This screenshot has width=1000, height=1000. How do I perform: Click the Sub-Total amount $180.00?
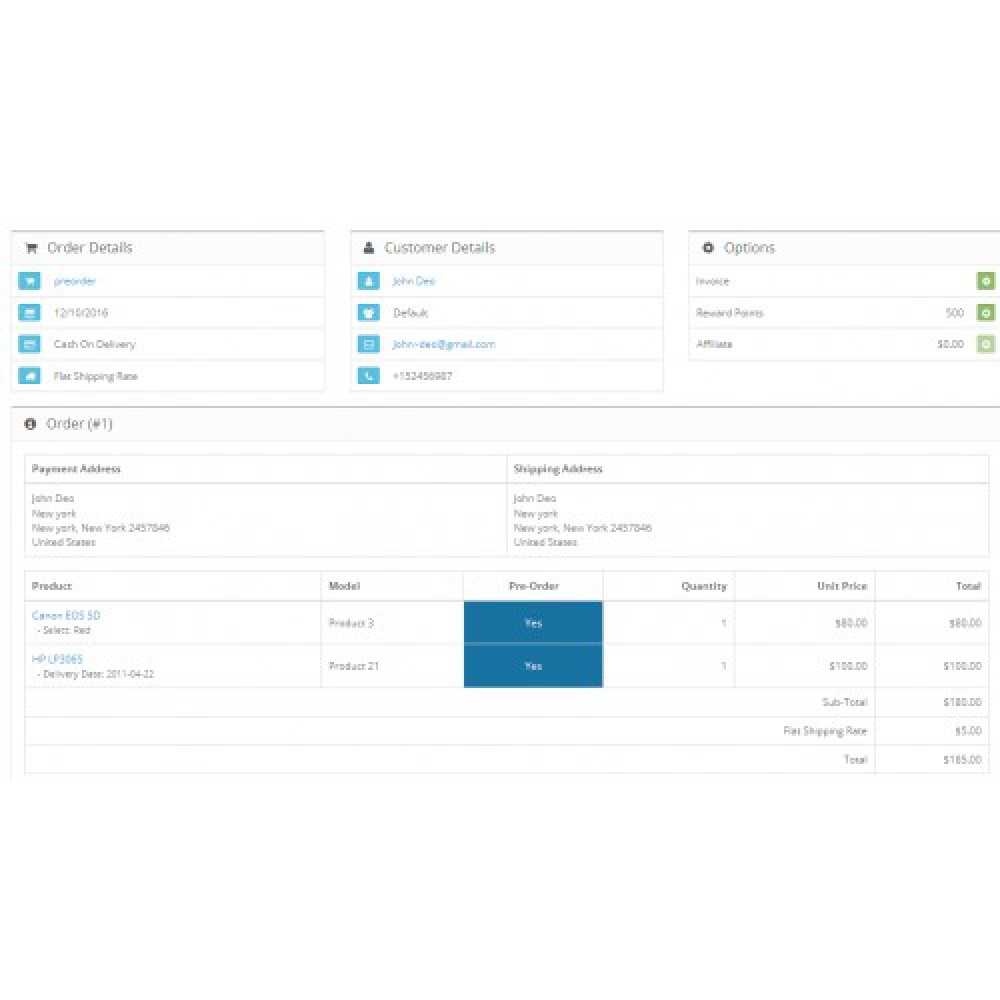(962, 702)
